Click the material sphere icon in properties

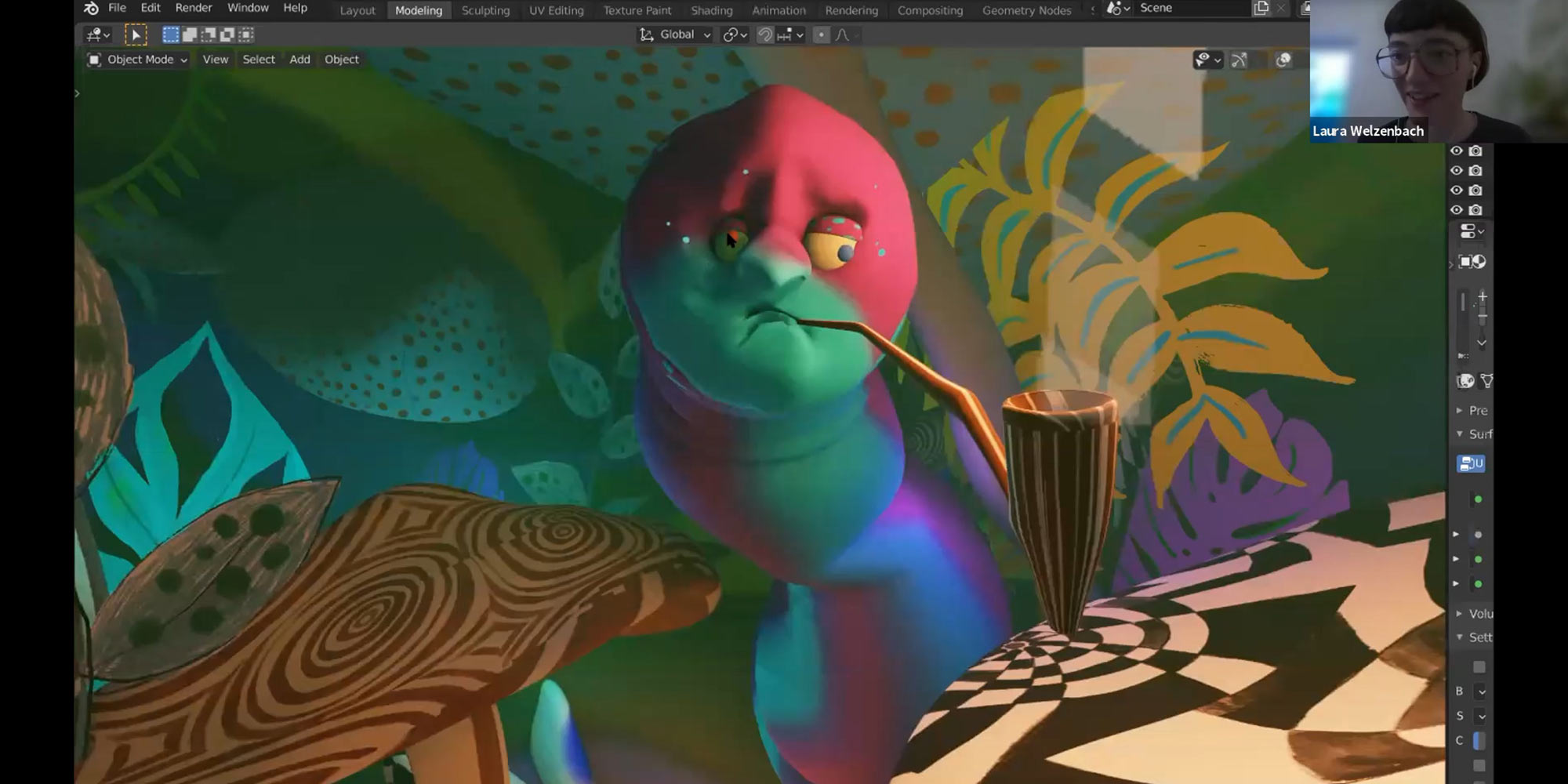1465,381
